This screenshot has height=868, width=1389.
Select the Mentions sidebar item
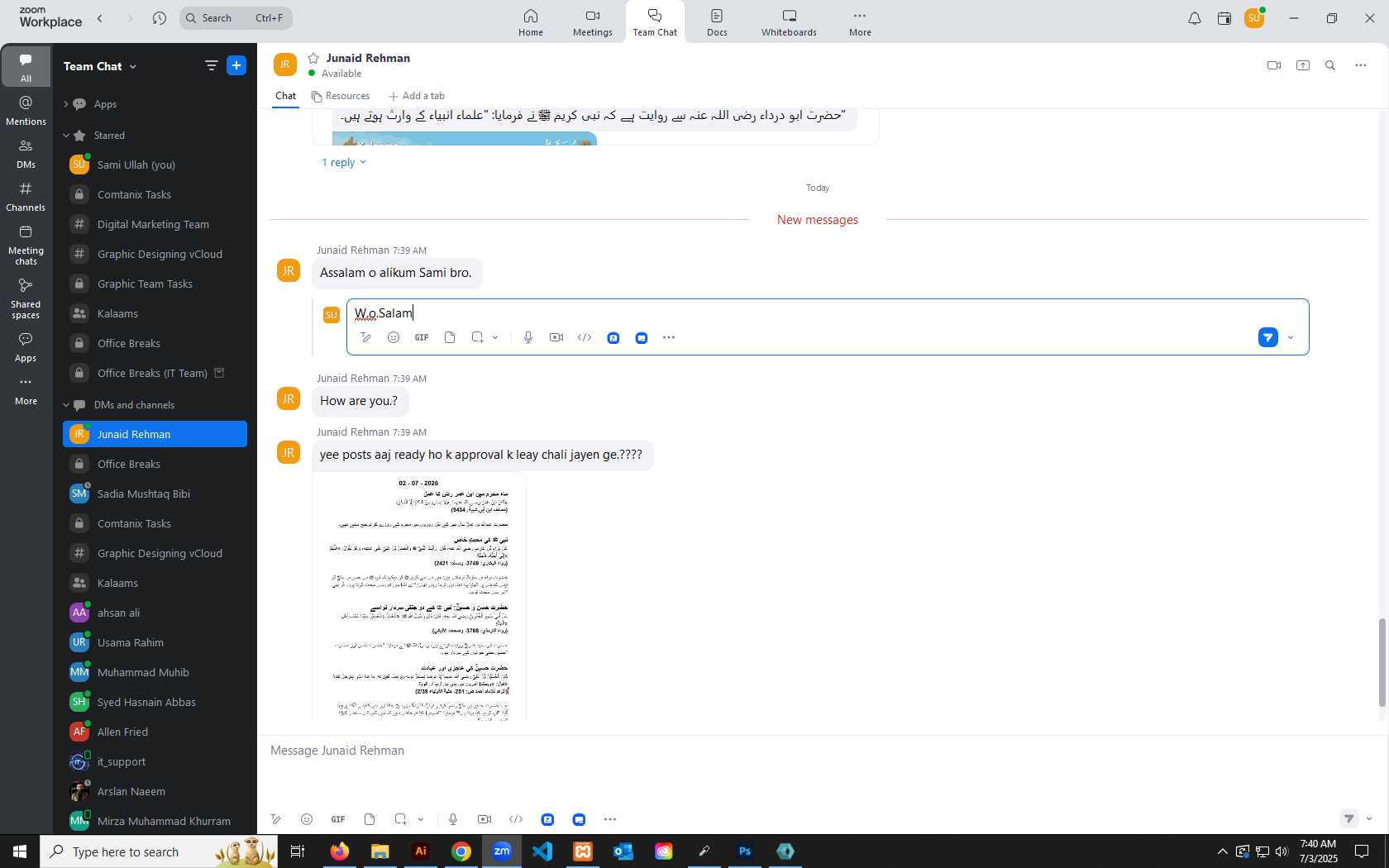26,111
